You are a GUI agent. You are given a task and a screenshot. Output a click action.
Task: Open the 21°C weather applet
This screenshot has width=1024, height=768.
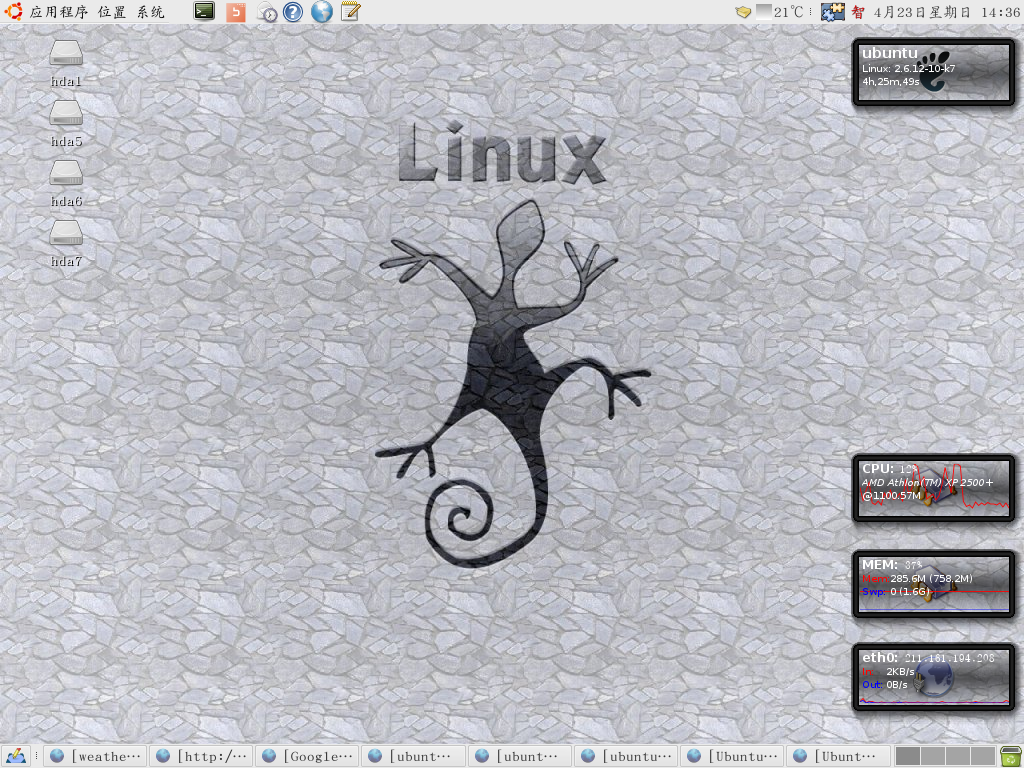coord(780,12)
